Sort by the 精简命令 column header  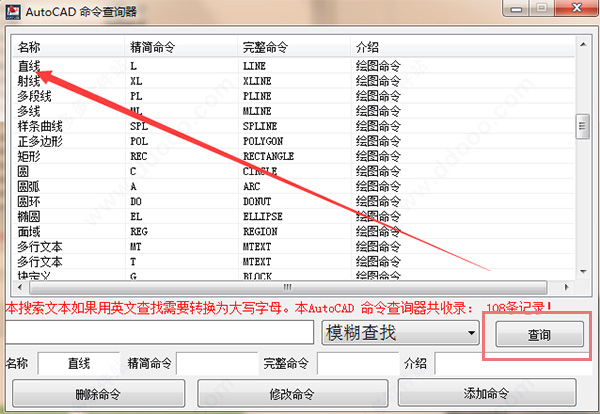(x=181, y=47)
